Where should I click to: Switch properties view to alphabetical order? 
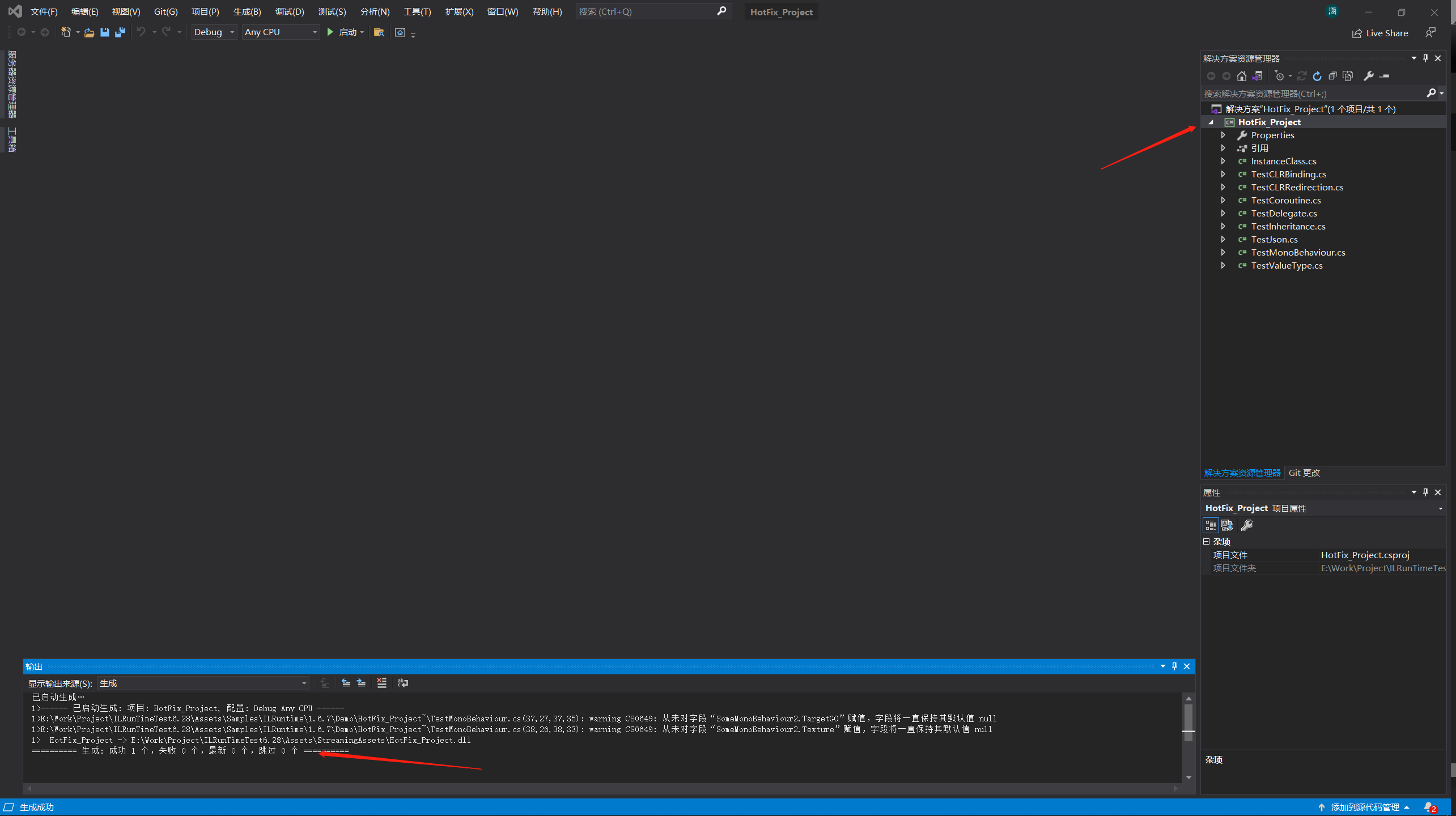(1228, 525)
